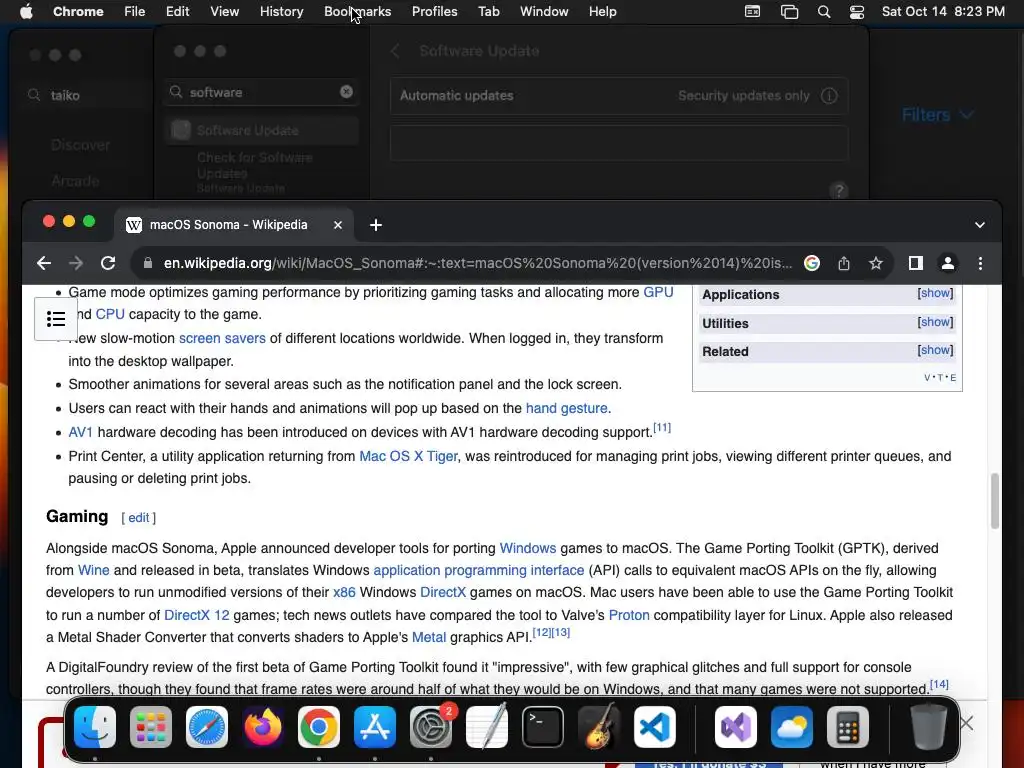
Task: Open the DirectX 12 link
Action: [x=197, y=615]
